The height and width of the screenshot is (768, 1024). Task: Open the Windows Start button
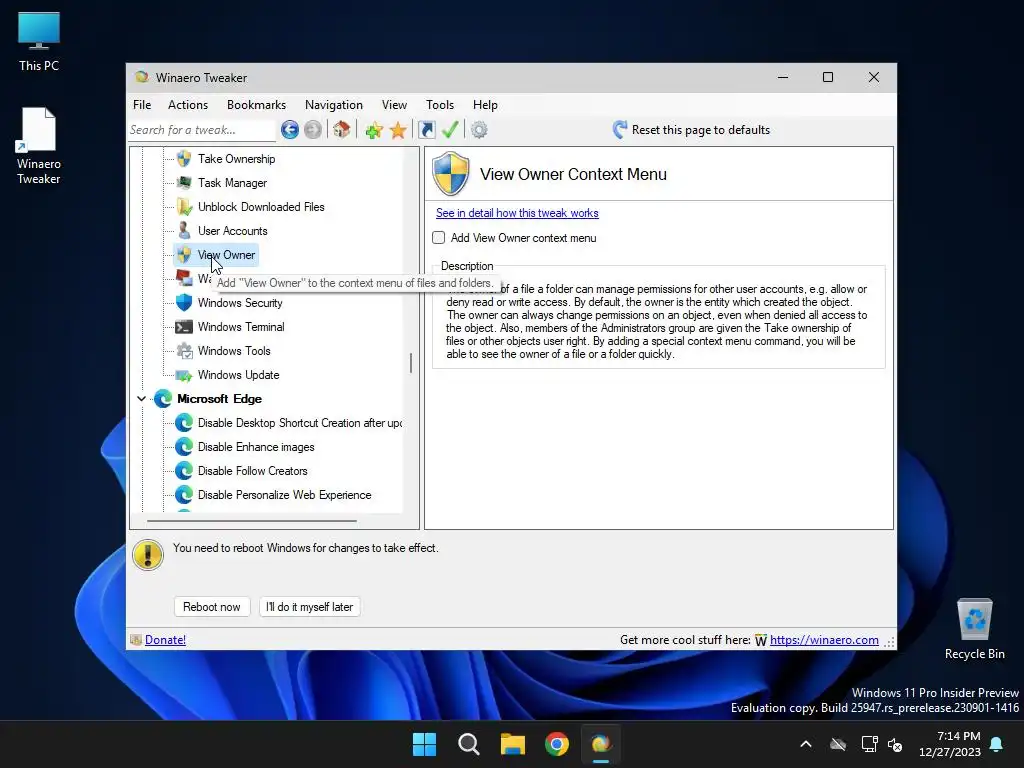pos(424,744)
